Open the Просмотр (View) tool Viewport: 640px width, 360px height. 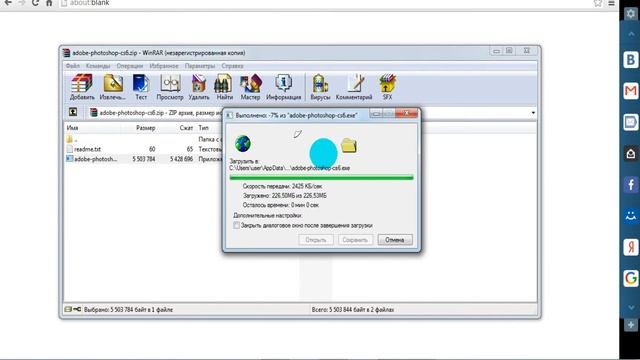tap(170, 87)
